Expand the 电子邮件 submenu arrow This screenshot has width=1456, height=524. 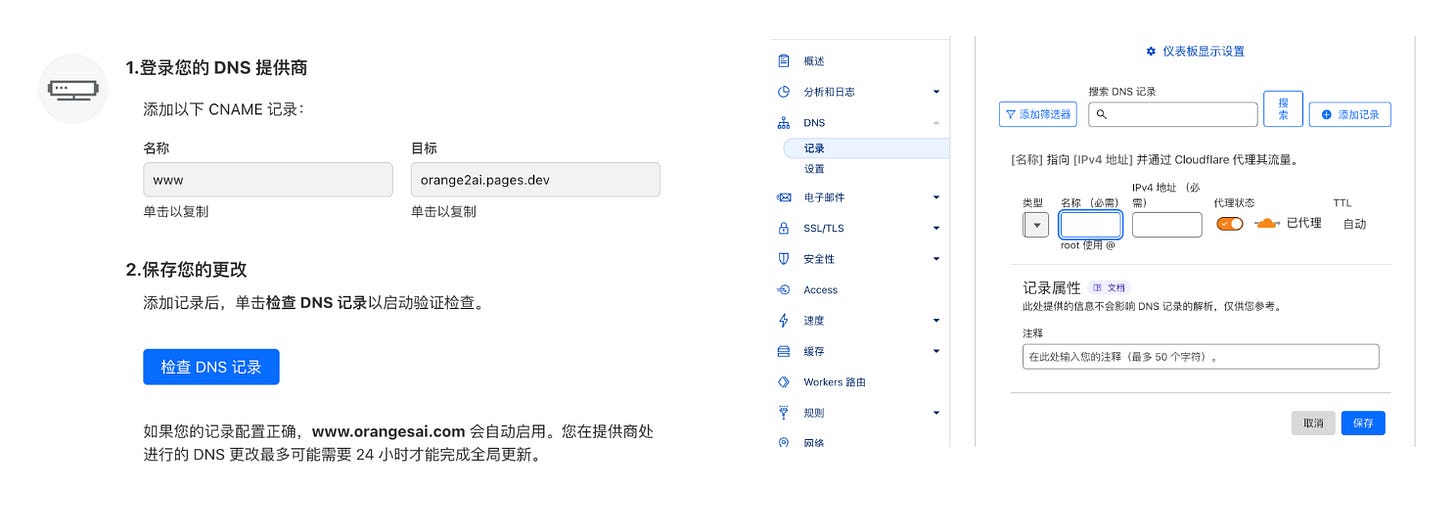pyautogui.click(x=936, y=197)
